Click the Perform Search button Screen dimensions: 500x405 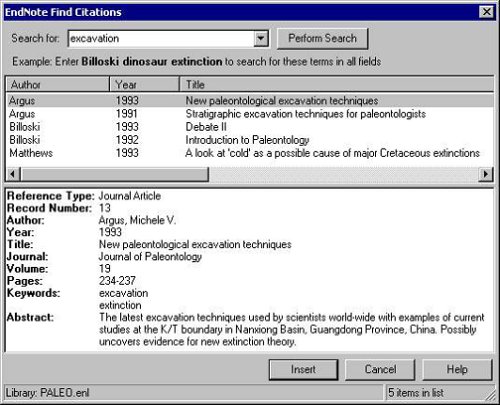[x=322, y=39]
